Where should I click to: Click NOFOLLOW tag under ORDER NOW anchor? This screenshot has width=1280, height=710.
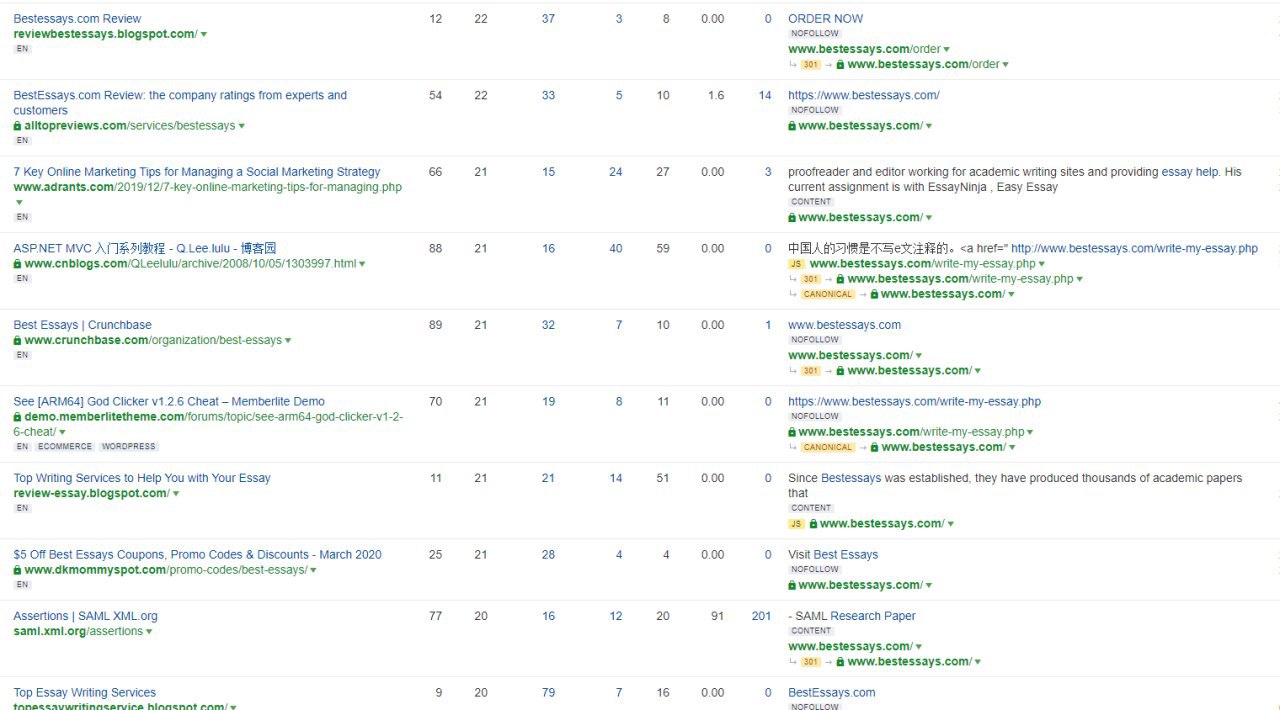(815, 34)
